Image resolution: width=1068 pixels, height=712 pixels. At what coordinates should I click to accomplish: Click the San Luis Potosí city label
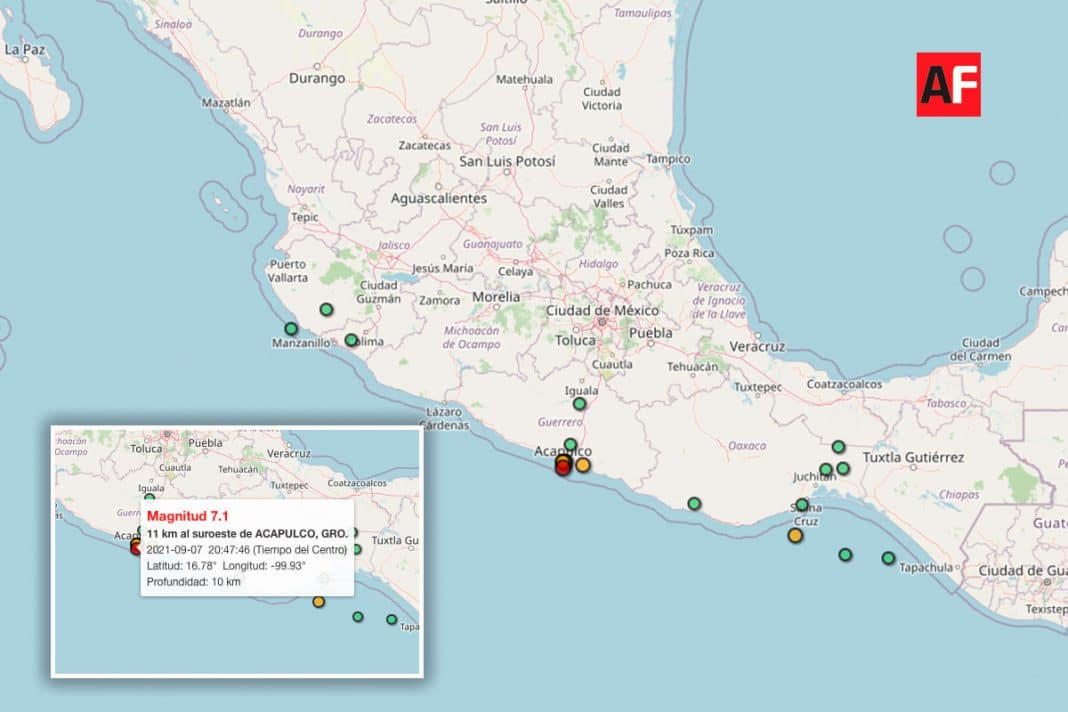point(505,160)
